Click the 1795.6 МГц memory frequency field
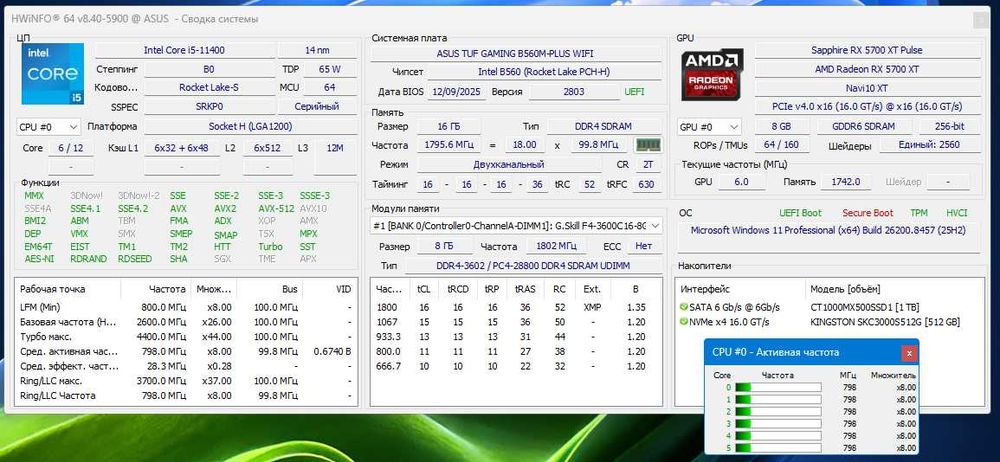This screenshot has height=462, width=1000. 449,145
